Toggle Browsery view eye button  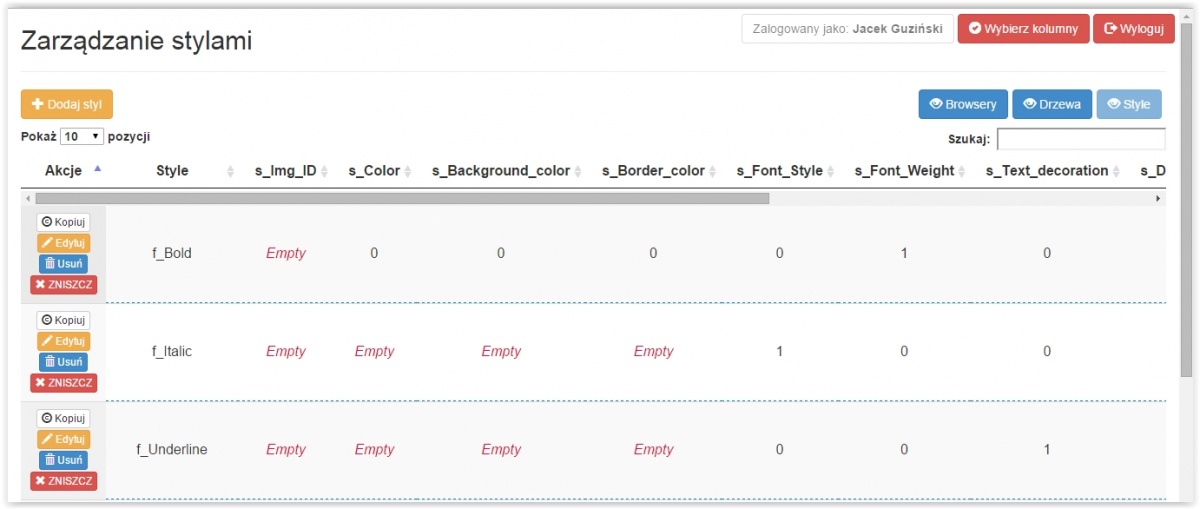tap(963, 104)
